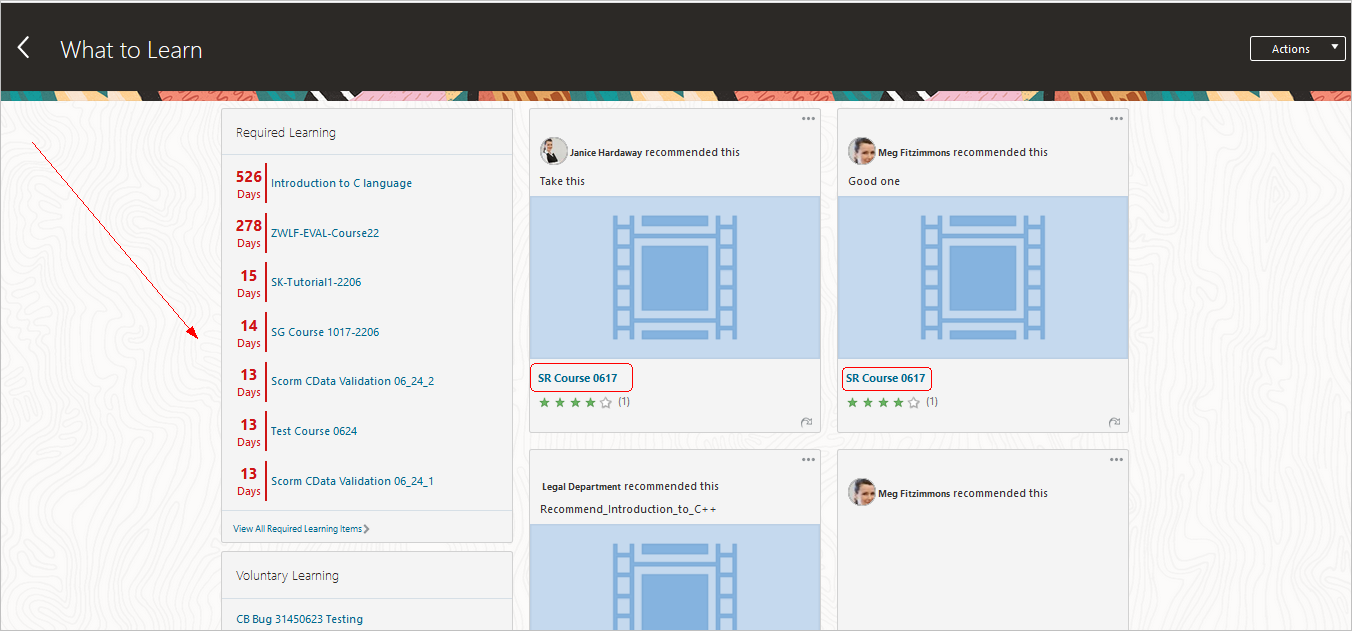Image resolution: width=1352 pixels, height=631 pixels.
Task: Click View All Required Learning Items
Action: click(x=298, y=528)
